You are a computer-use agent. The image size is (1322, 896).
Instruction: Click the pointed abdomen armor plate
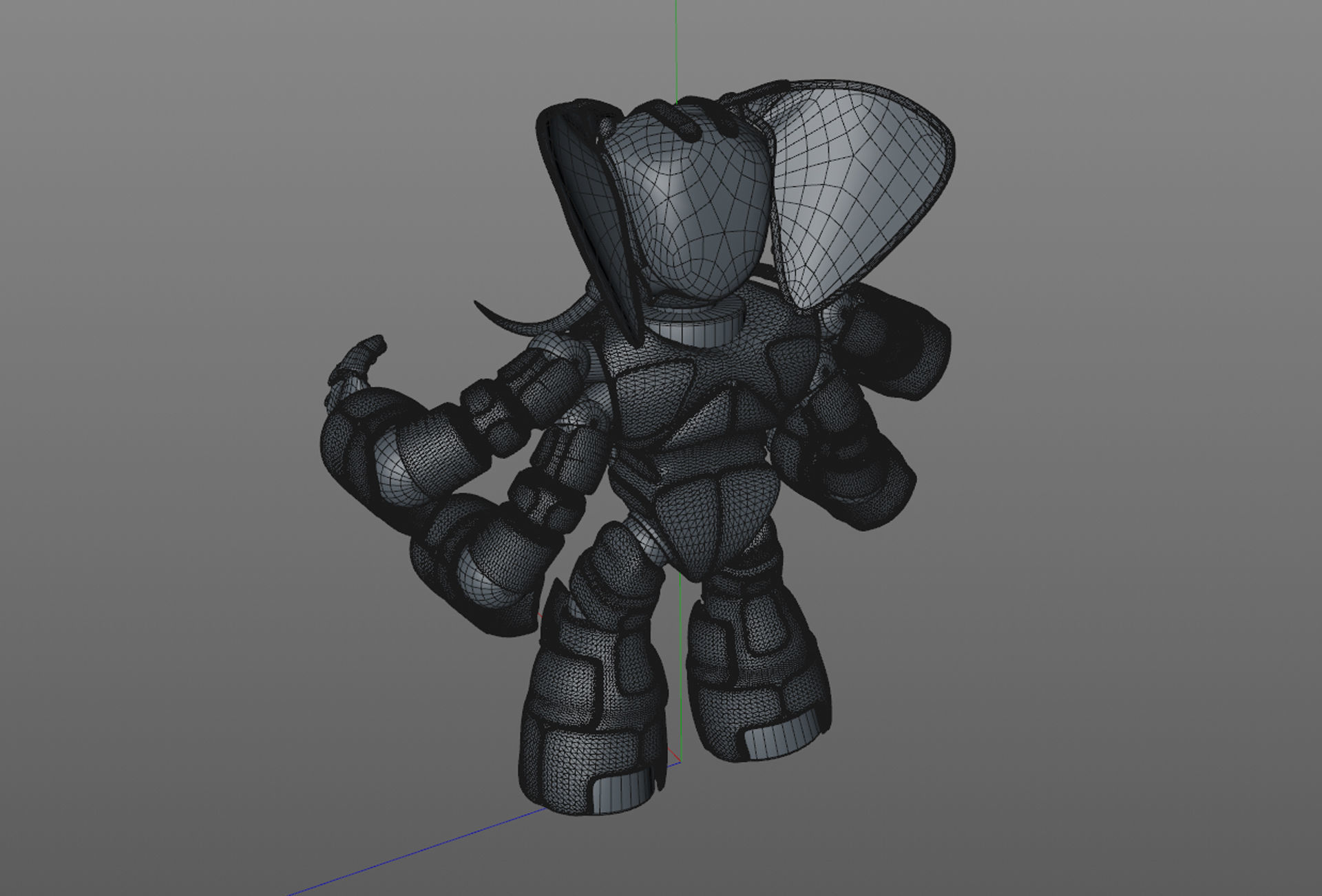point(716,523)
